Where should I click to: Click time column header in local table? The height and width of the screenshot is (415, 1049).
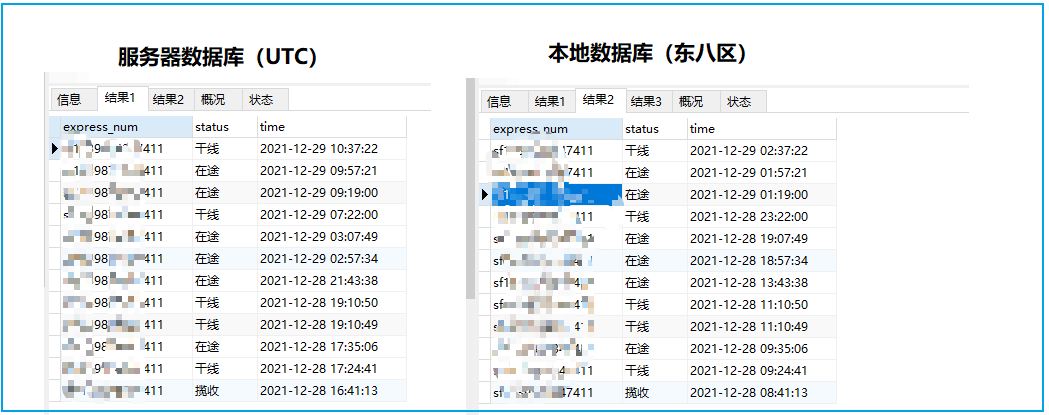[762, 129]
